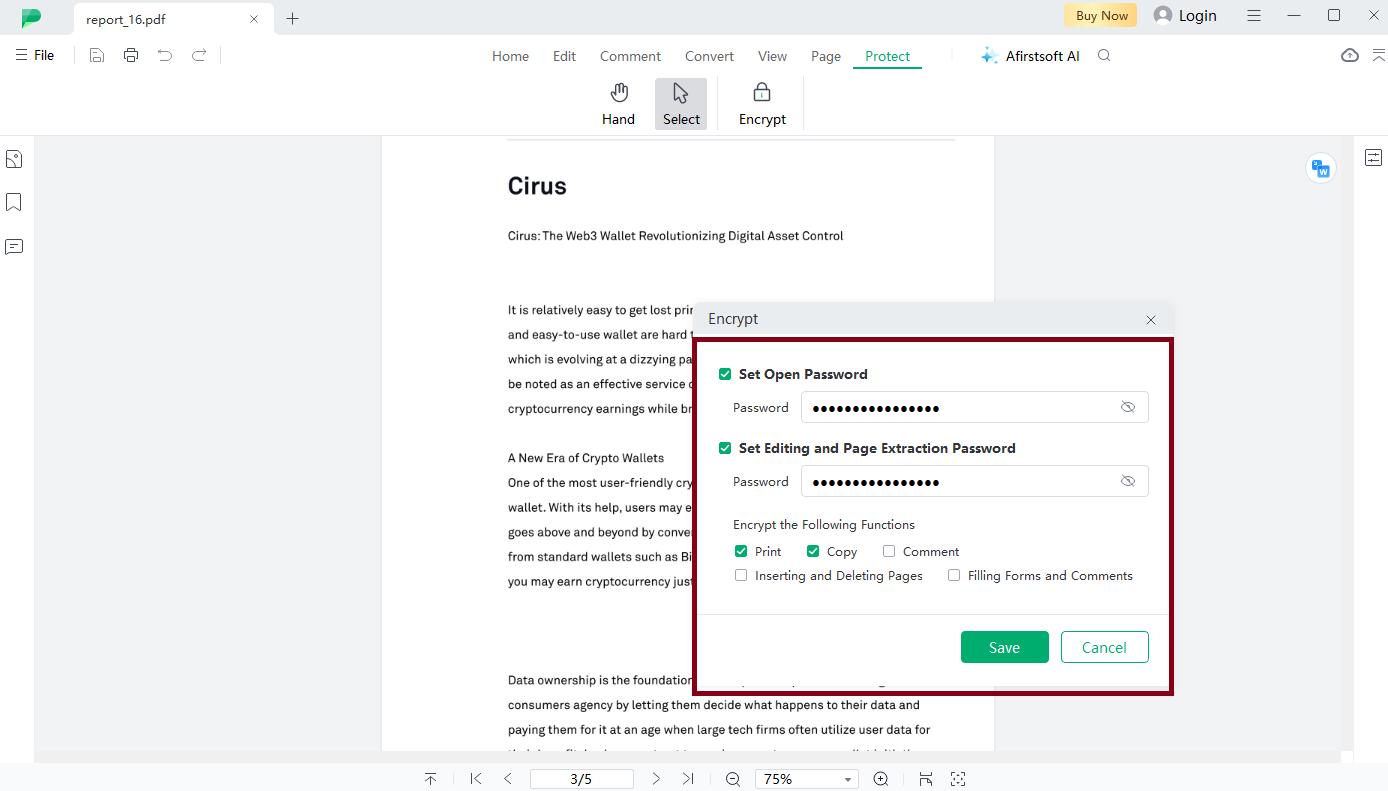Screen dimensions: 1388x791
Task: Click the Cirus heading in document
Action: tap(537, 186)
